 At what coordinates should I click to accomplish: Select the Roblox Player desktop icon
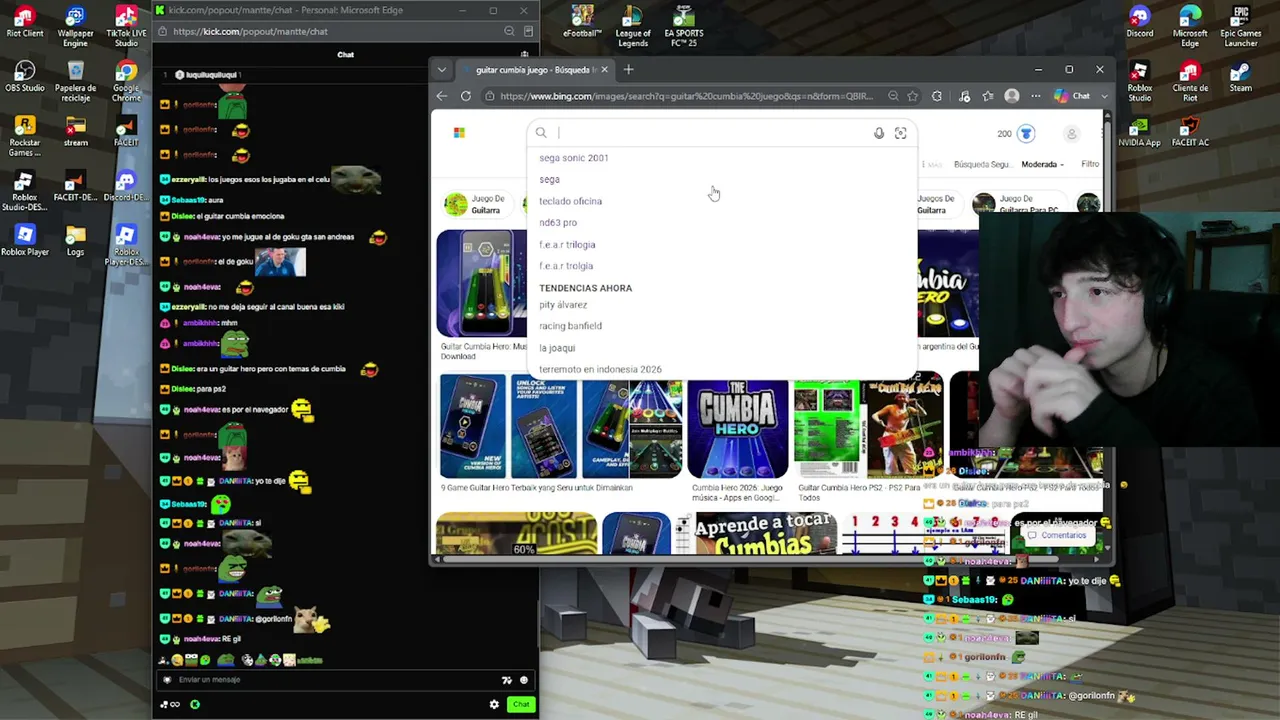(25, 241)
